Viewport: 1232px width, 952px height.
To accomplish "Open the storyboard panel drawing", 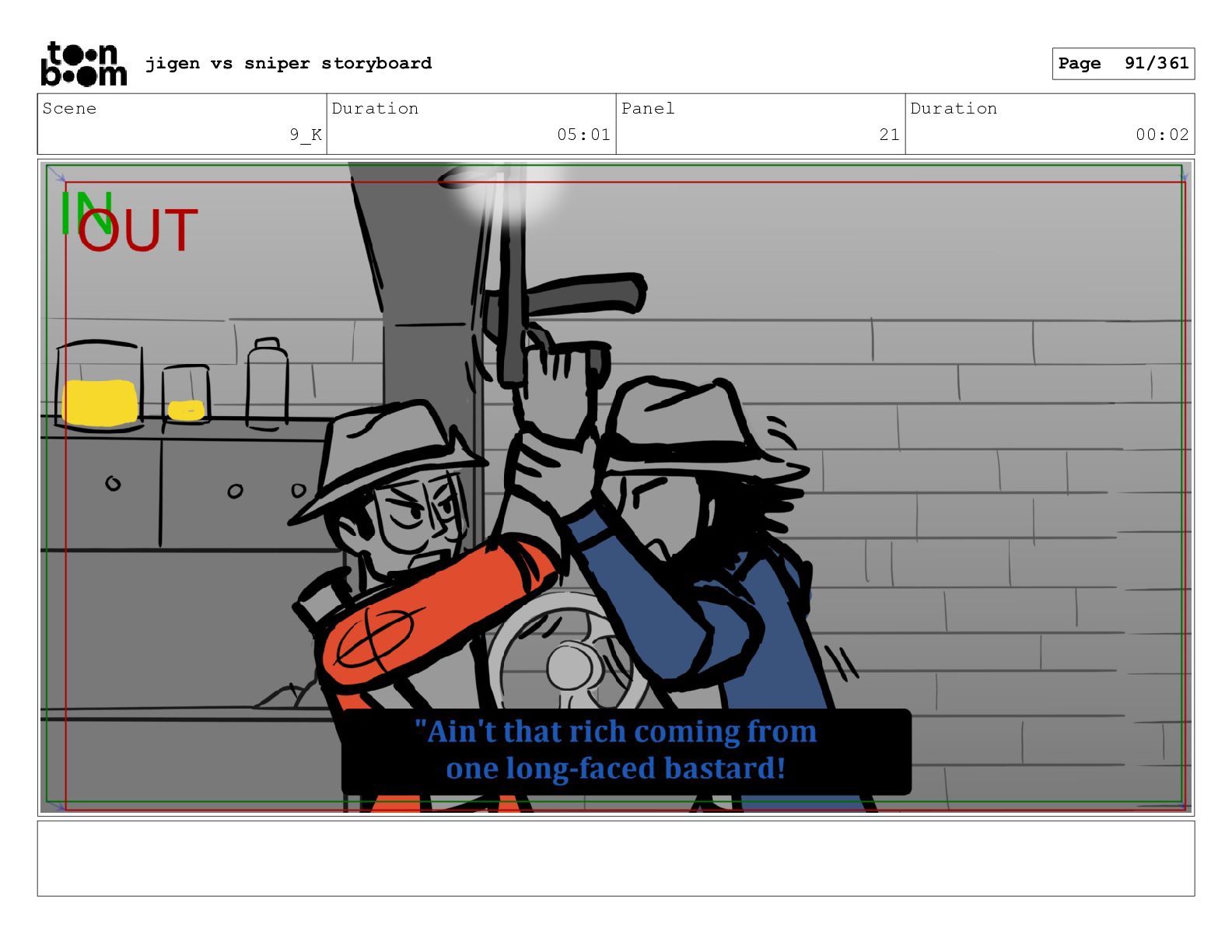I will coord(615,488).
